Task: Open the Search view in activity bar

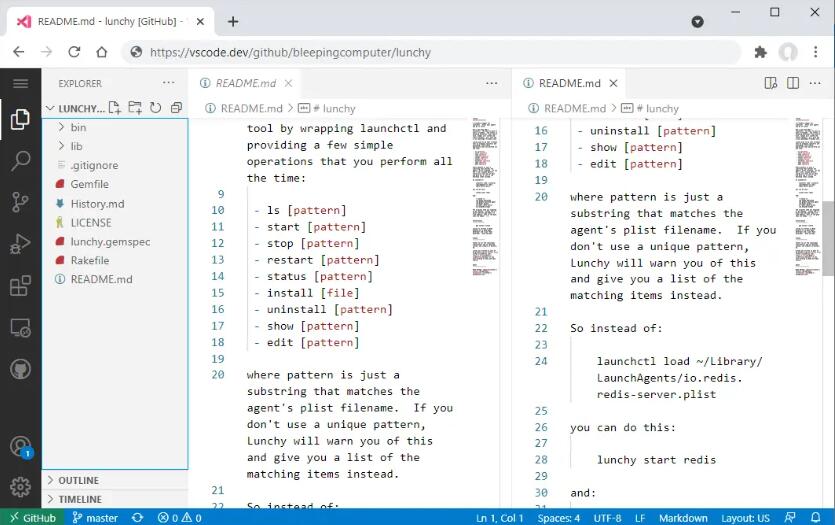Action: (20, 160)
